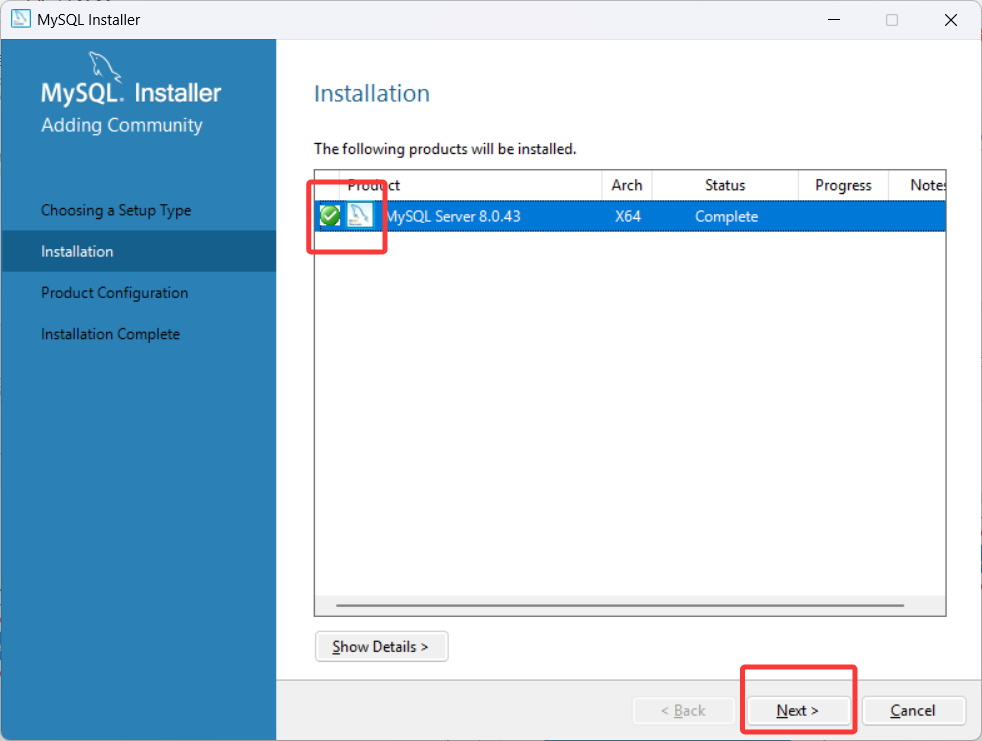
Task: Click the X64 architecture cell
Action: 628,217
